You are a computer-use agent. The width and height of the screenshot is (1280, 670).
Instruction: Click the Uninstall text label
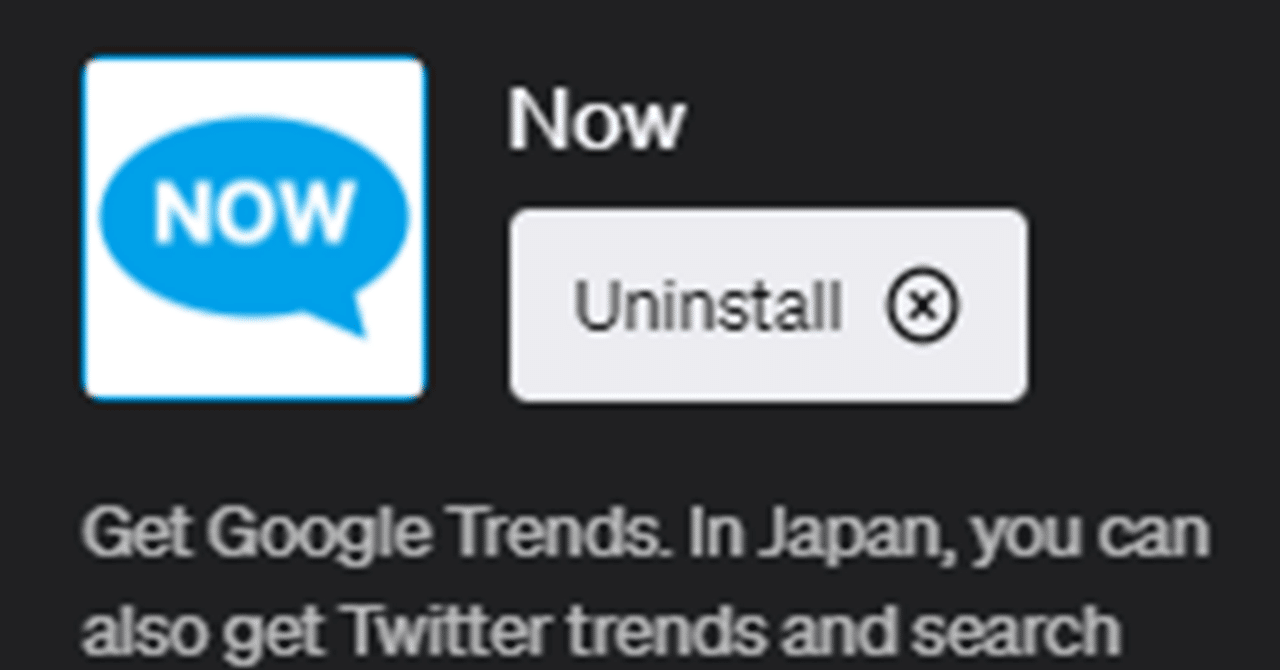tap(707, 306)
